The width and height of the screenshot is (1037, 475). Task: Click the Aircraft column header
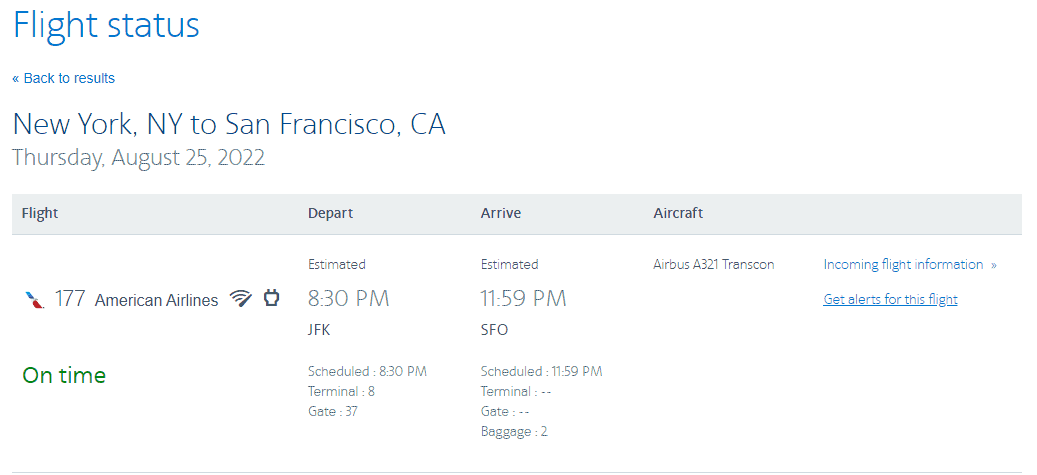click(678, 214)
